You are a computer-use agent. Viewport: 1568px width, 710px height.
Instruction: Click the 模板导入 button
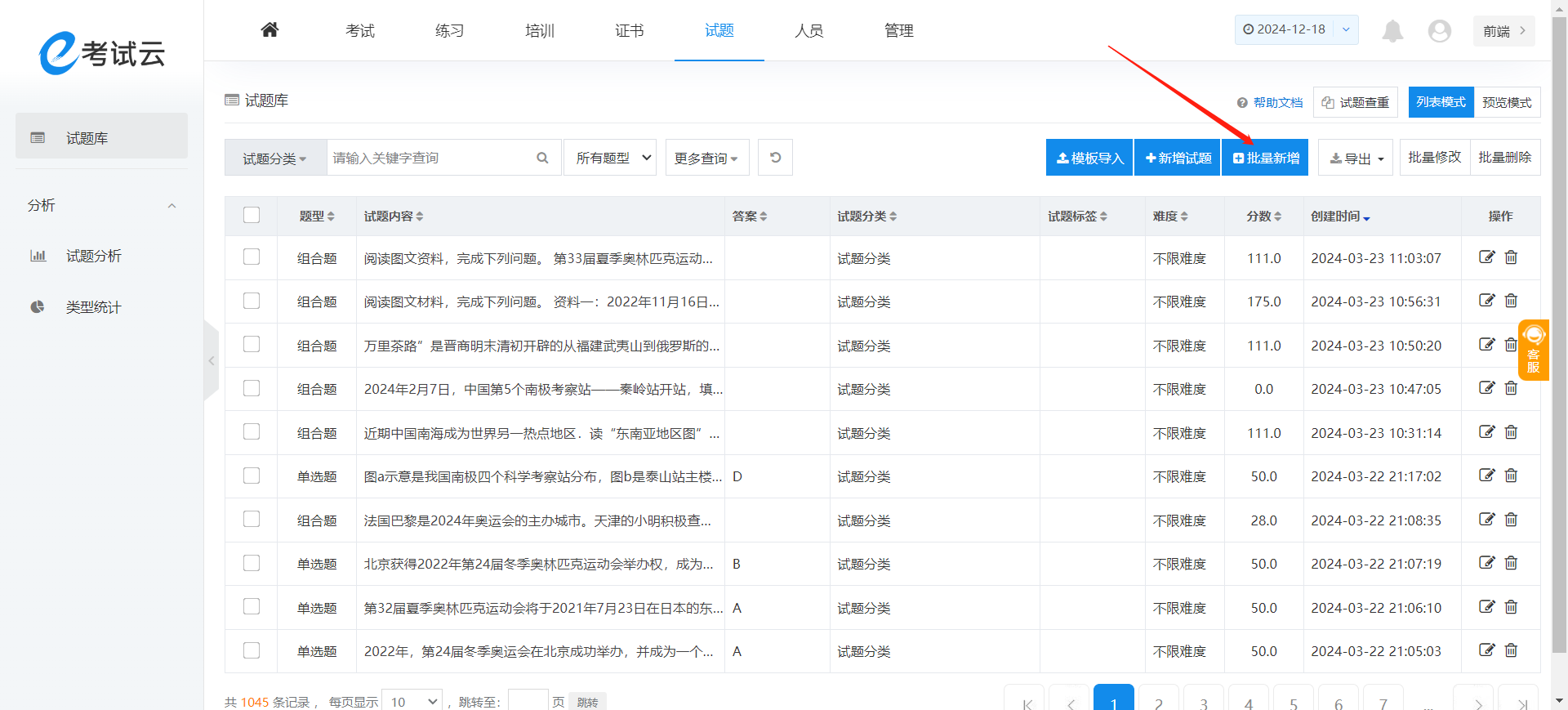1089,158
